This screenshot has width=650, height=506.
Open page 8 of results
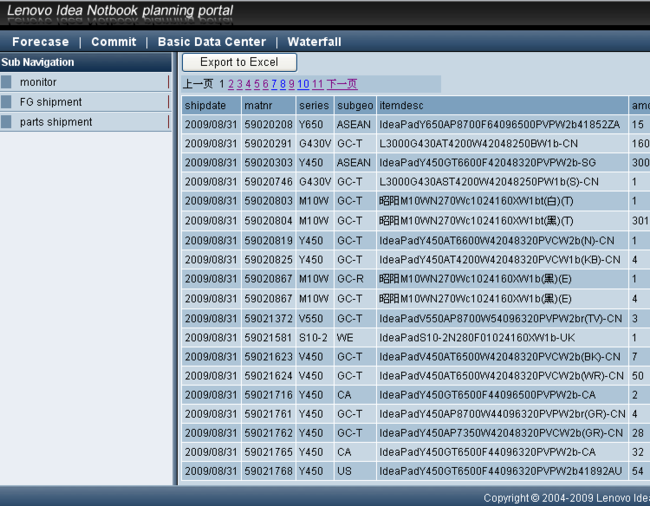pyautogui.click(x=283, y=84)
